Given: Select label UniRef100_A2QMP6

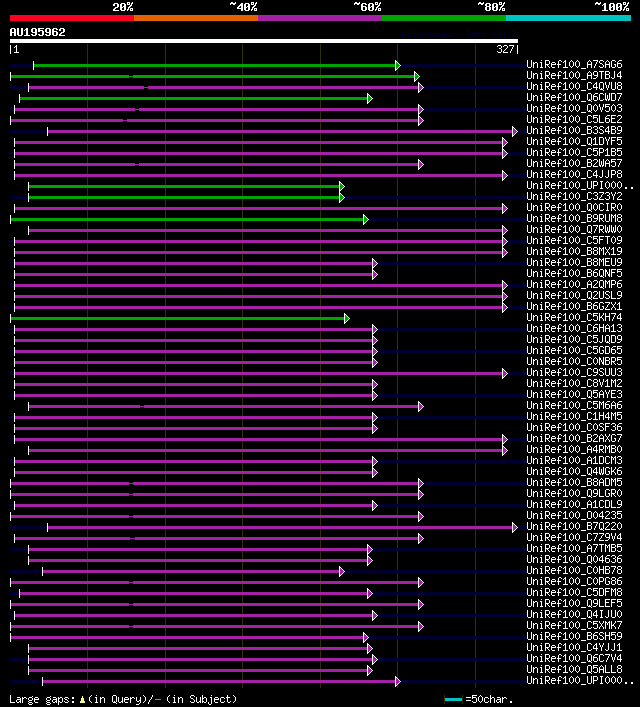Looking at the screenshot, I should tap(574, 285).
